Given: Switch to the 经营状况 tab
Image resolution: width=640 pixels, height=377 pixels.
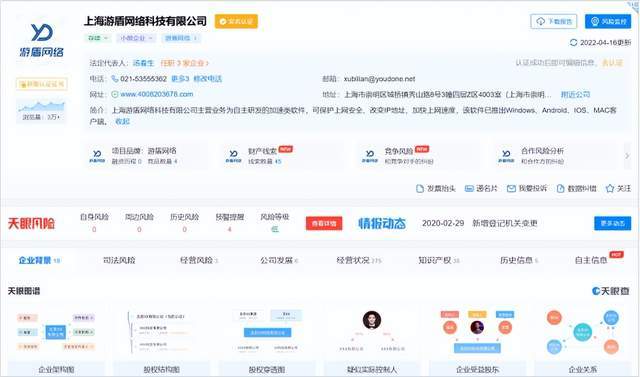Looking at the screenshot, I should point(359,260).
